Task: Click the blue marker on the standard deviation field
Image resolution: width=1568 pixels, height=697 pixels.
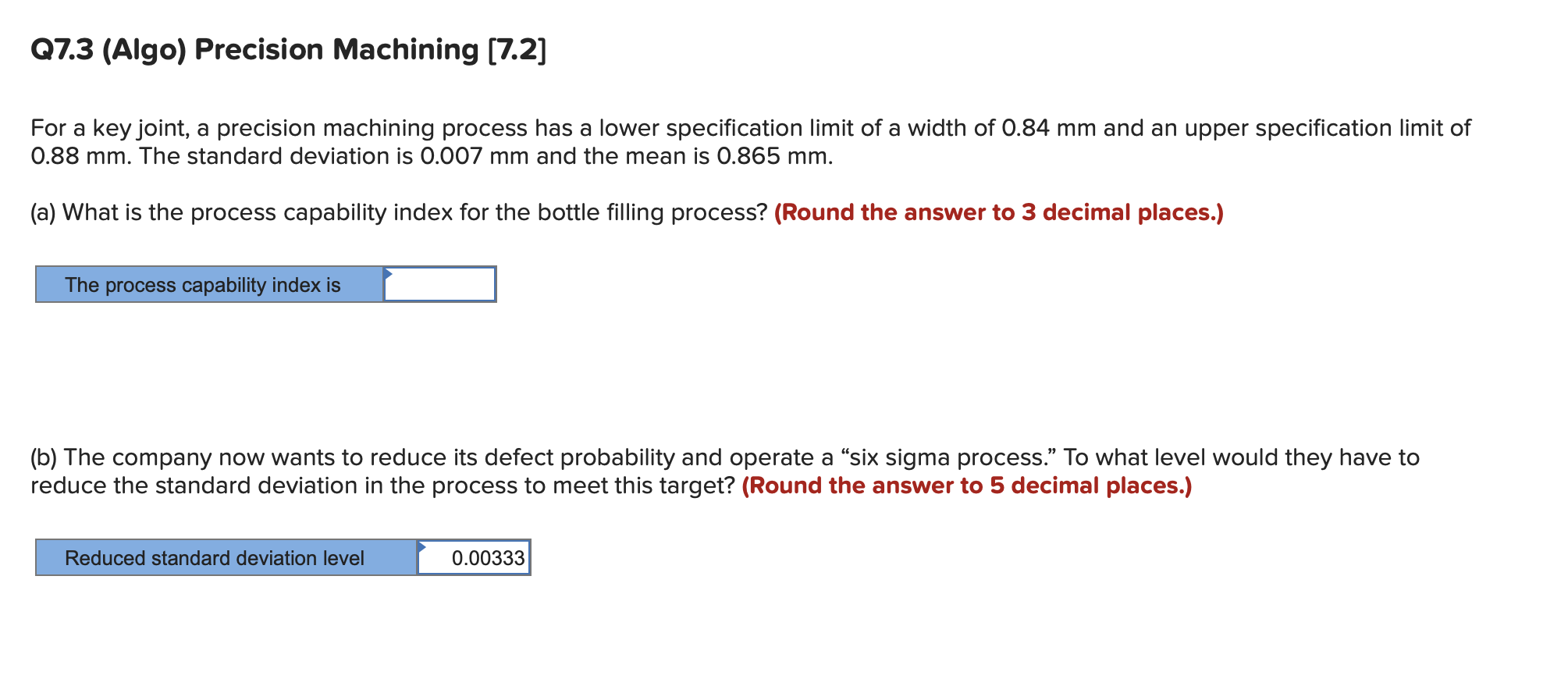Action: tap(422, 547)
